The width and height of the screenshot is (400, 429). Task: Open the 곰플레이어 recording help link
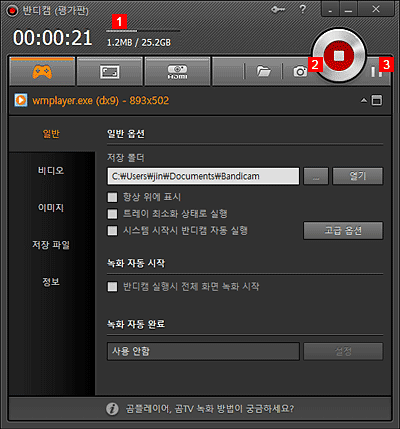point(210,409)
